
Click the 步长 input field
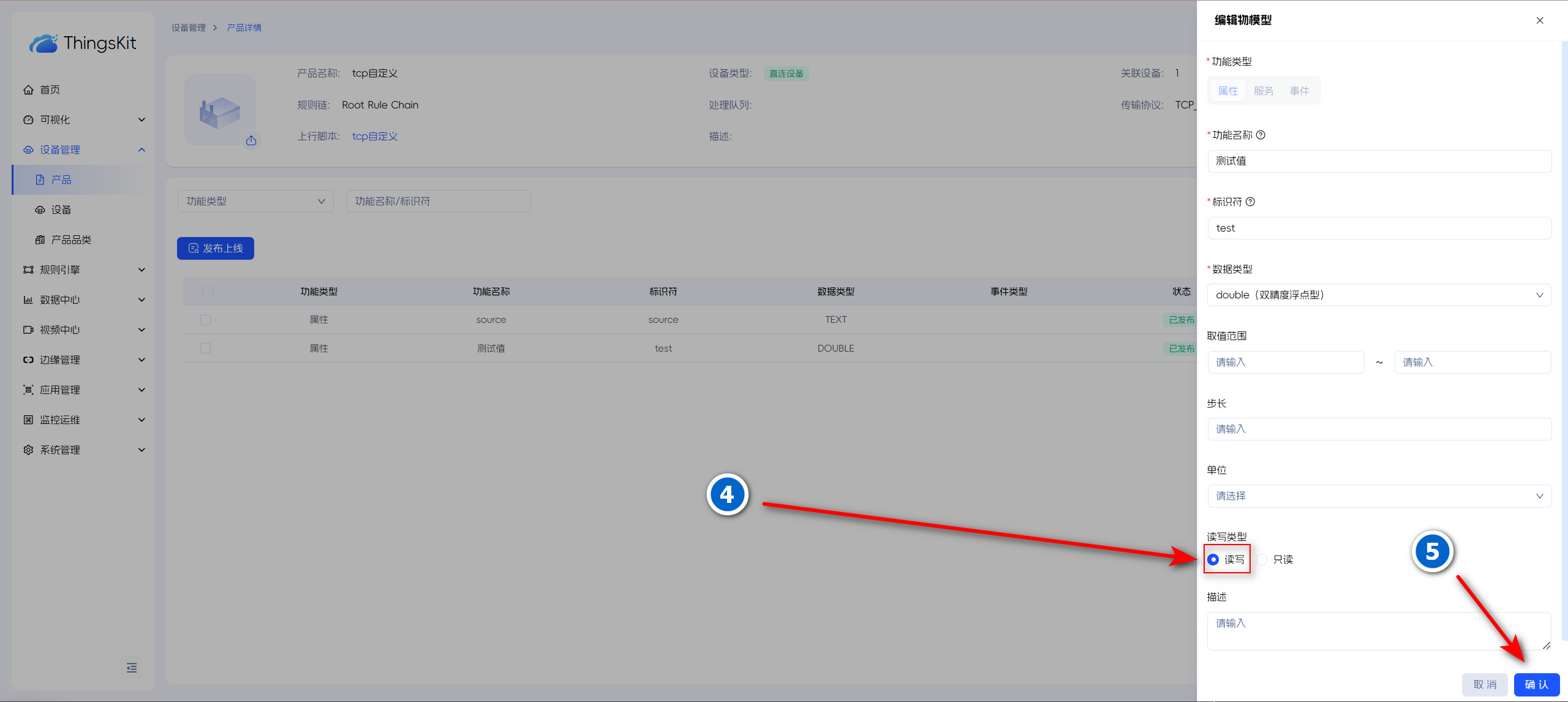point(1379,429)
